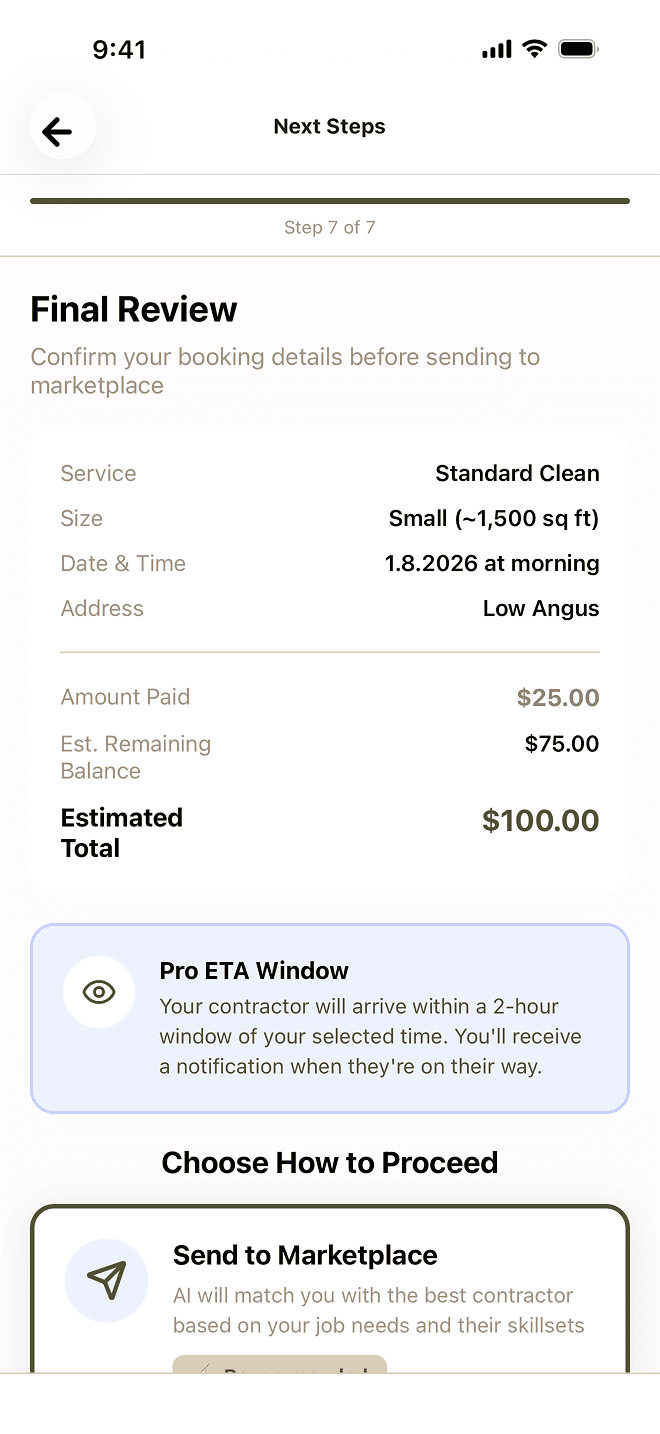The image size is (660, 1434).
Task: Tap the eye icon in Pro ETA Window
Action: (99, 992)
